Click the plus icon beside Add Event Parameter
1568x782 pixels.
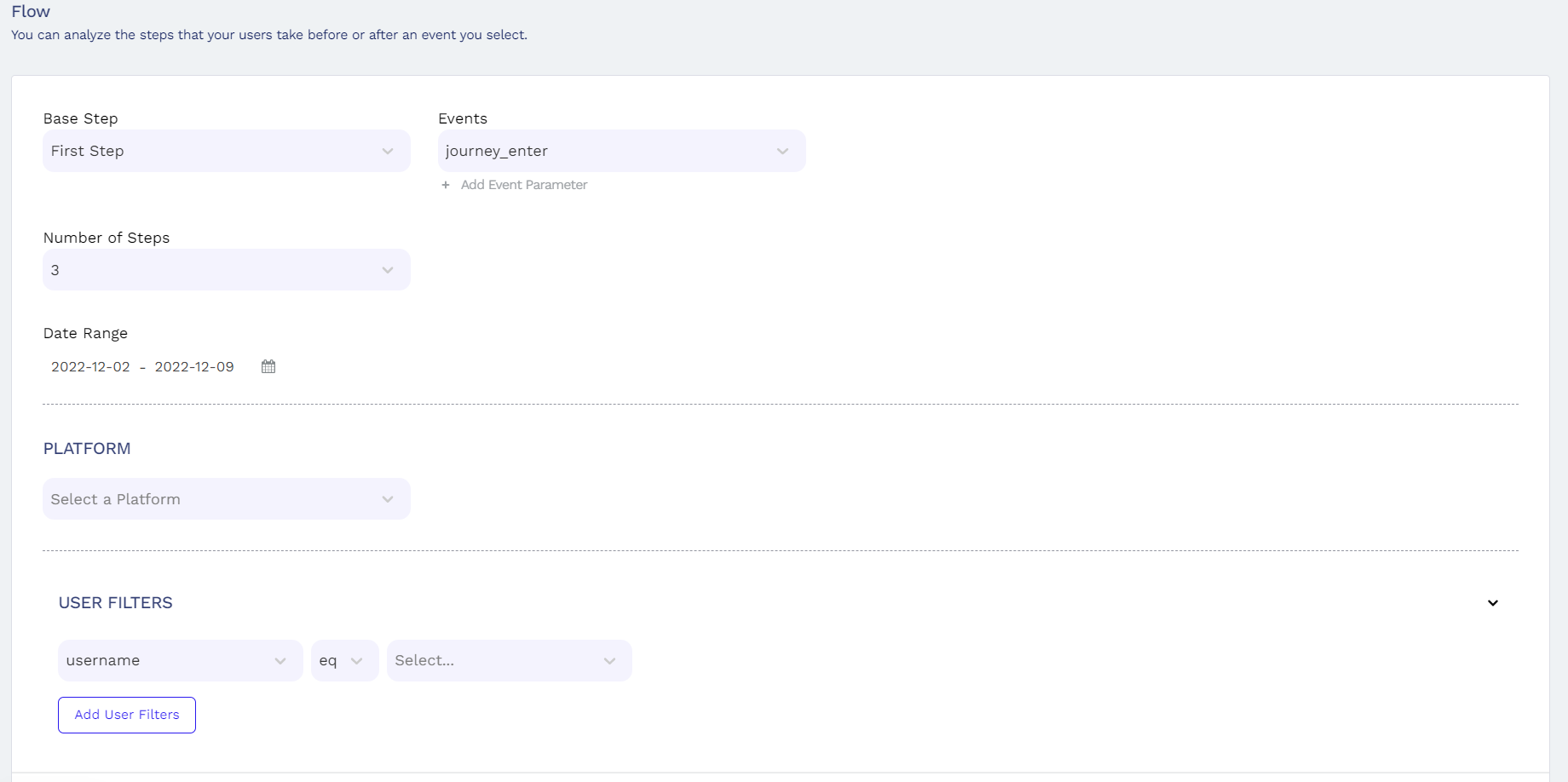pyautogui.click(x=446, y=185)
